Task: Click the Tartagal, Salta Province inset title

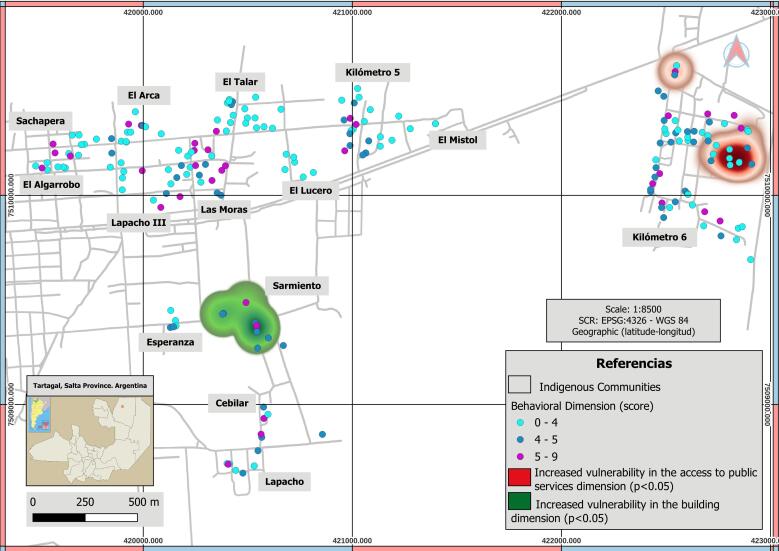Action: pos(90,386)
